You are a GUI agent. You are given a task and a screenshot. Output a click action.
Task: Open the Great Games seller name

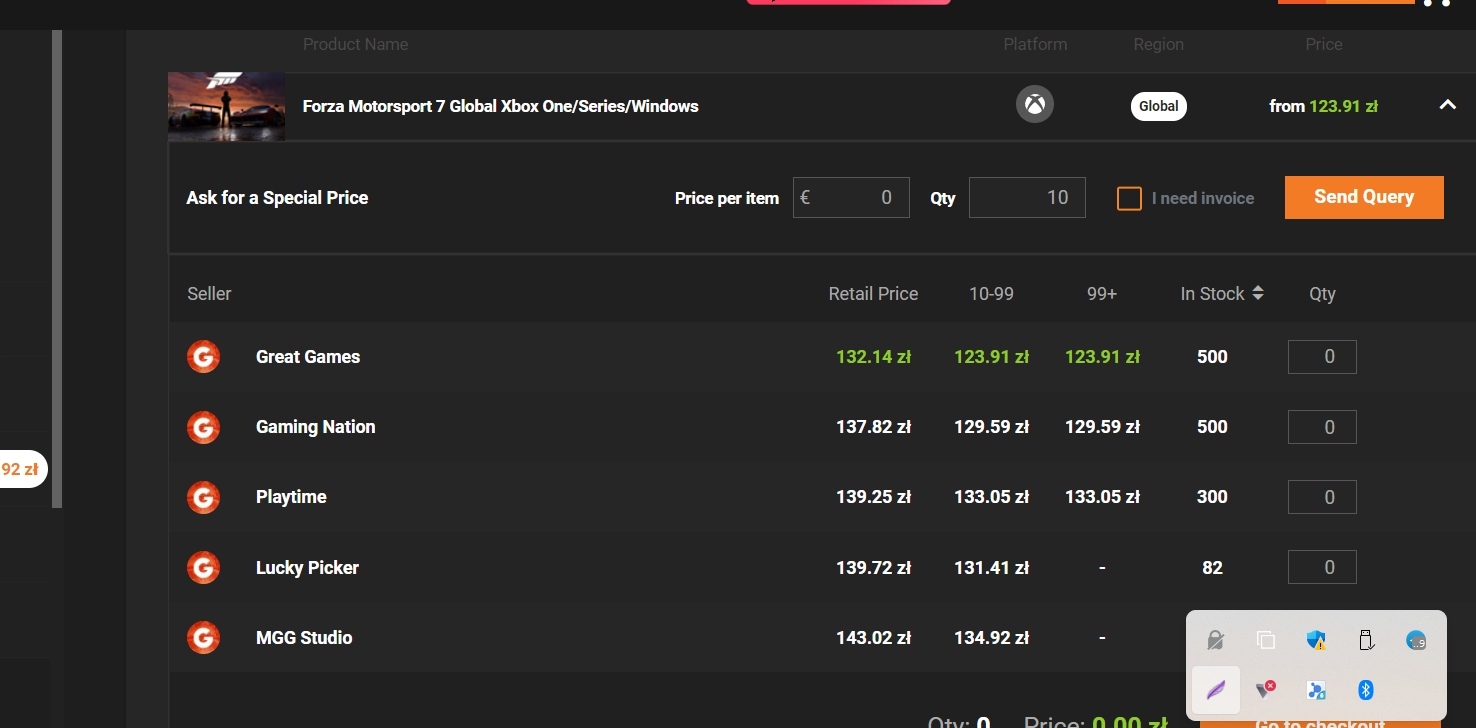[308, 357]
